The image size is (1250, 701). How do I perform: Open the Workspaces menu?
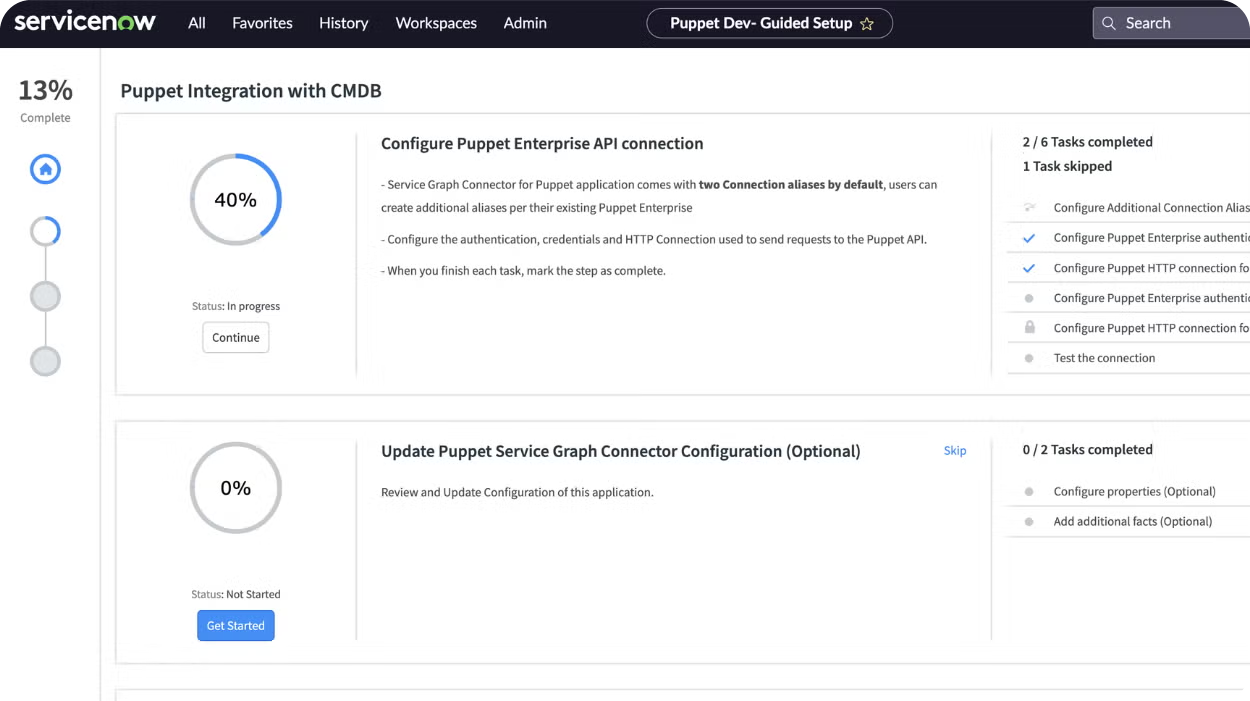(x=435, y=23)
